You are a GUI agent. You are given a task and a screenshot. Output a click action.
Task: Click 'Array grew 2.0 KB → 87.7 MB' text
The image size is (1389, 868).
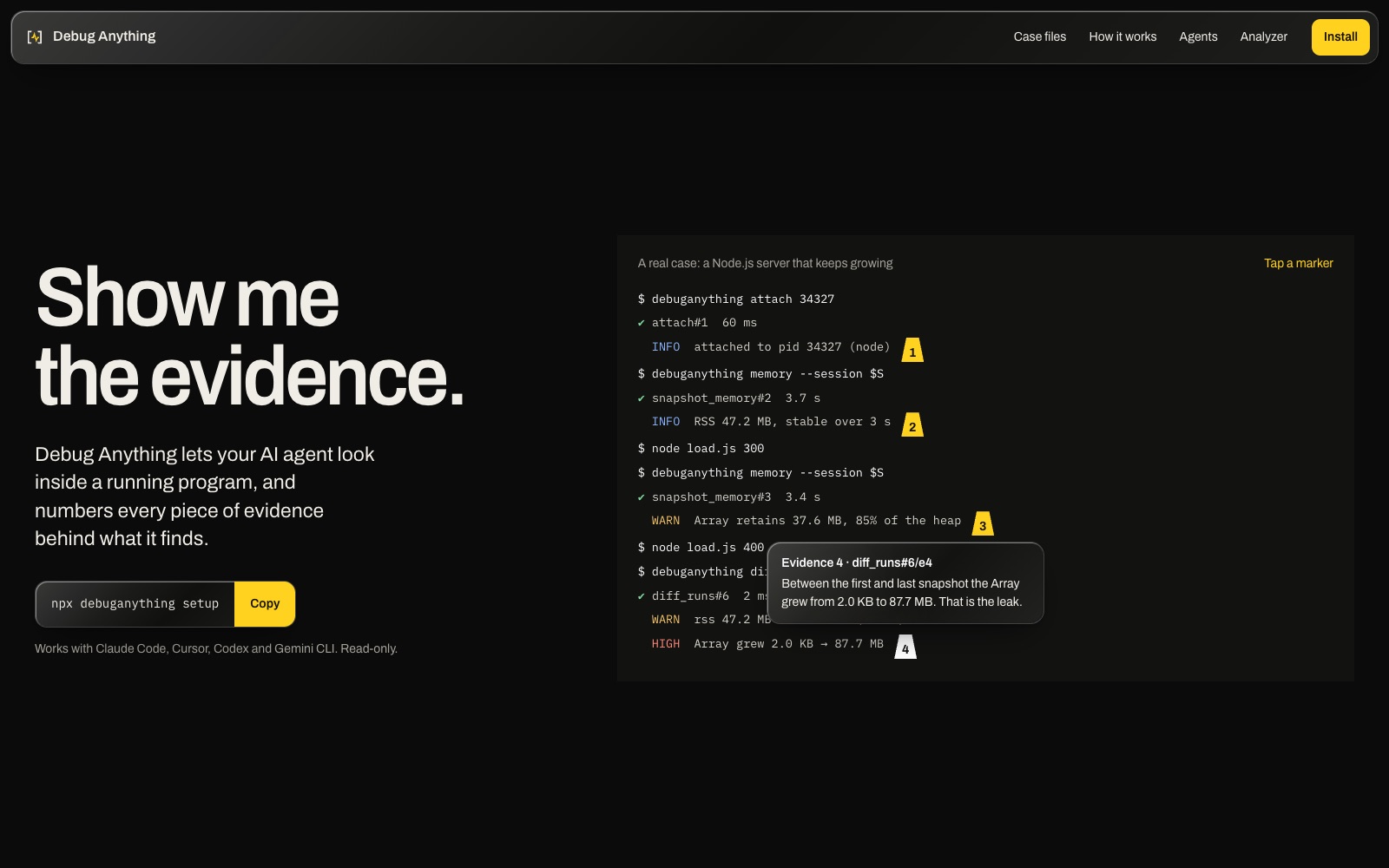coord(788,644)
